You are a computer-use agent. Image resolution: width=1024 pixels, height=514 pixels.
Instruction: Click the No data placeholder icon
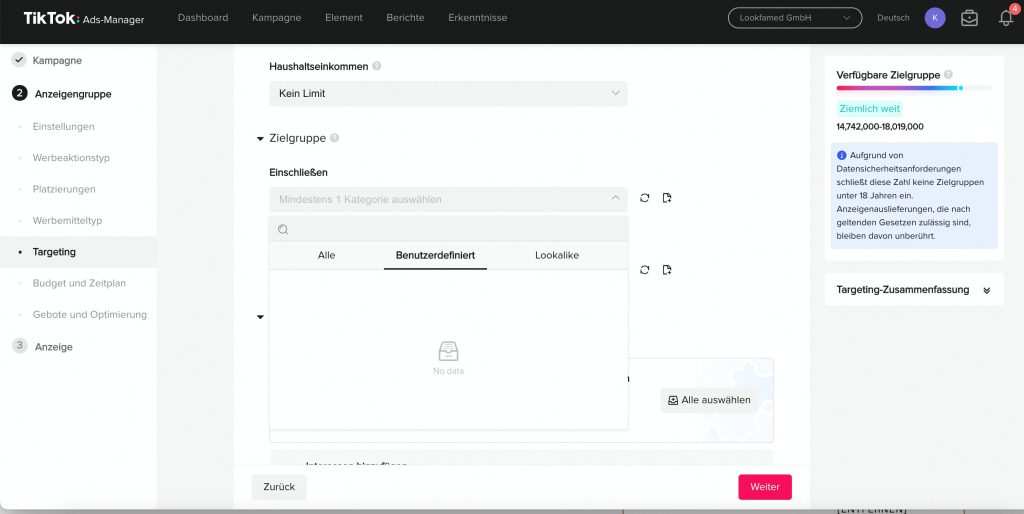[x=448, y=351]
